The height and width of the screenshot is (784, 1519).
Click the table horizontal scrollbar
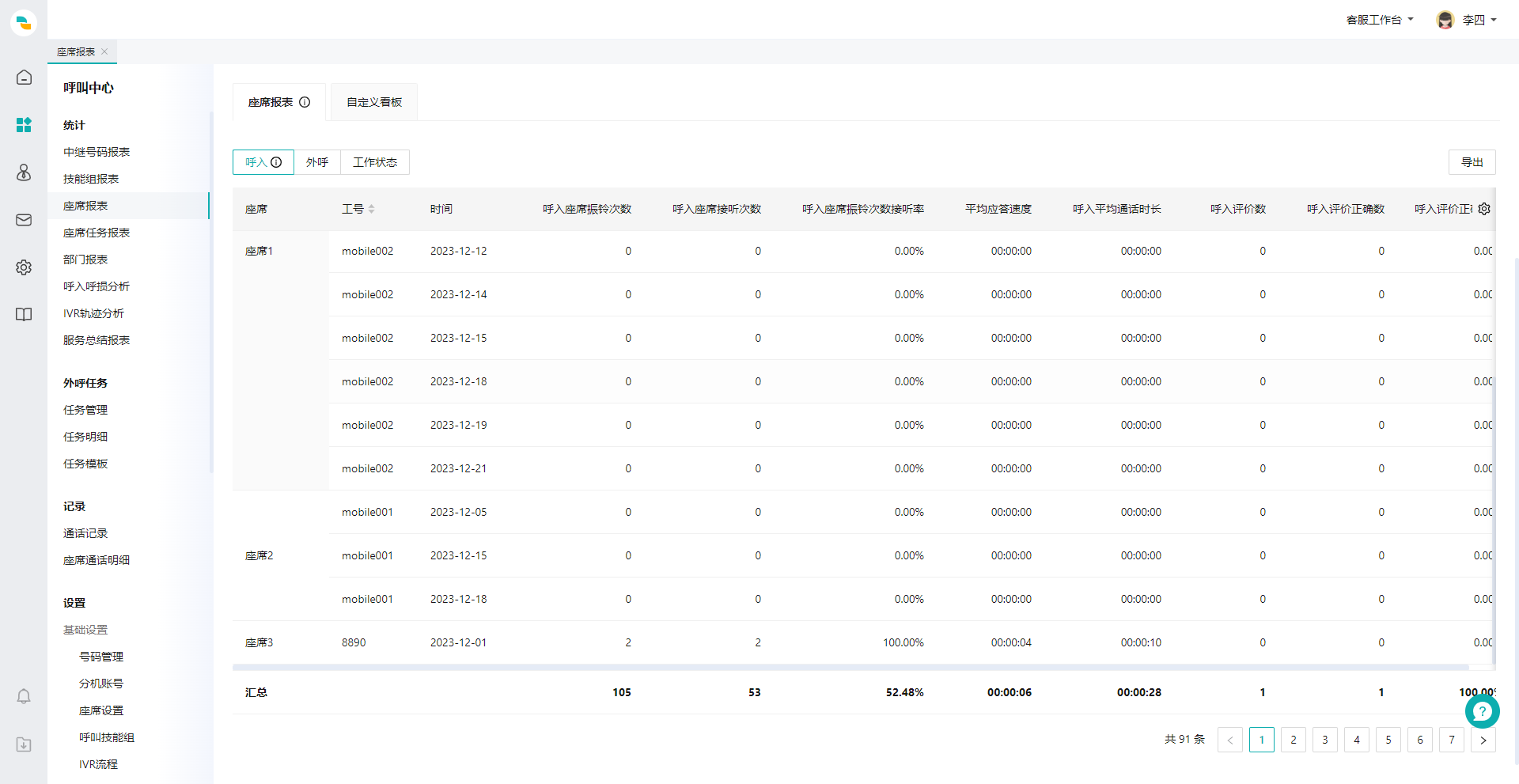click(x=850, y=668)
